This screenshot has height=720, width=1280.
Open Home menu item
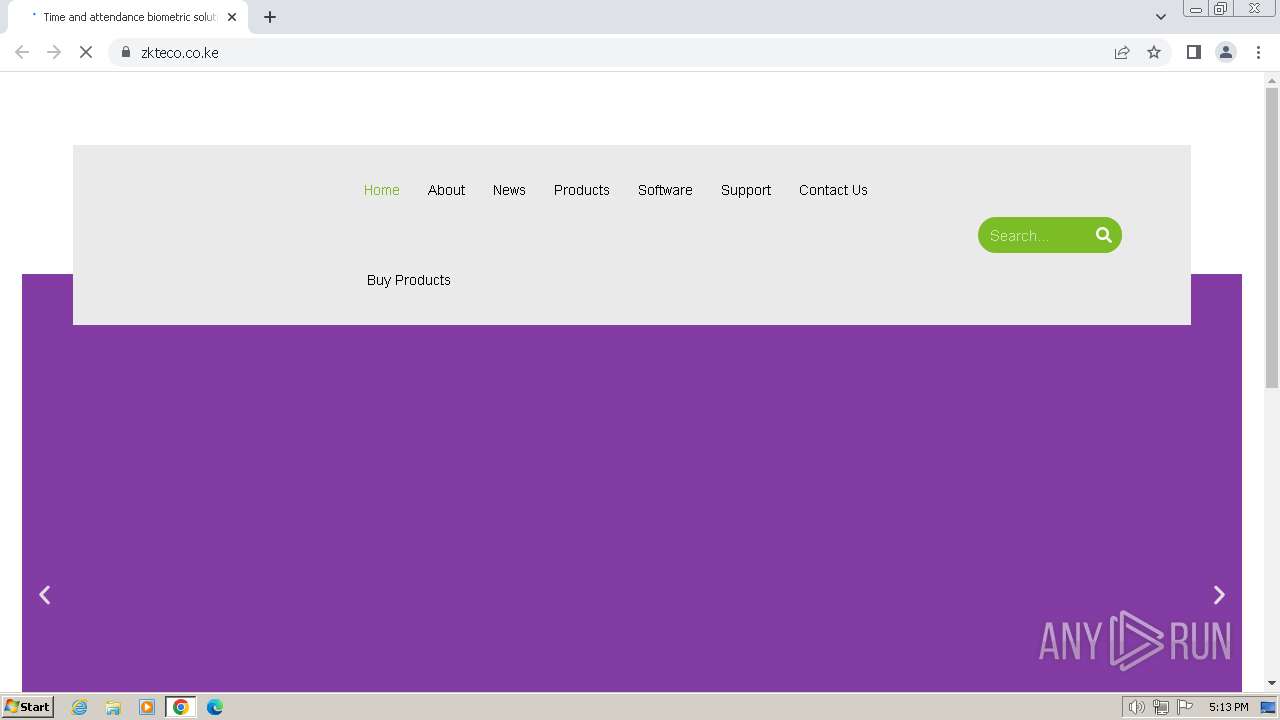click(382, 190)
